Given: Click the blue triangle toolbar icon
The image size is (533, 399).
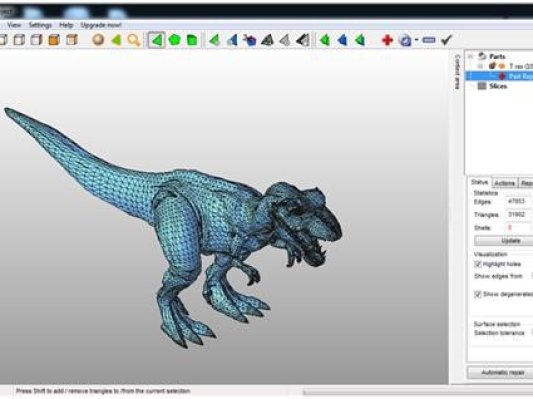Looking at the screenshot, I should click(x=233, y=40).
